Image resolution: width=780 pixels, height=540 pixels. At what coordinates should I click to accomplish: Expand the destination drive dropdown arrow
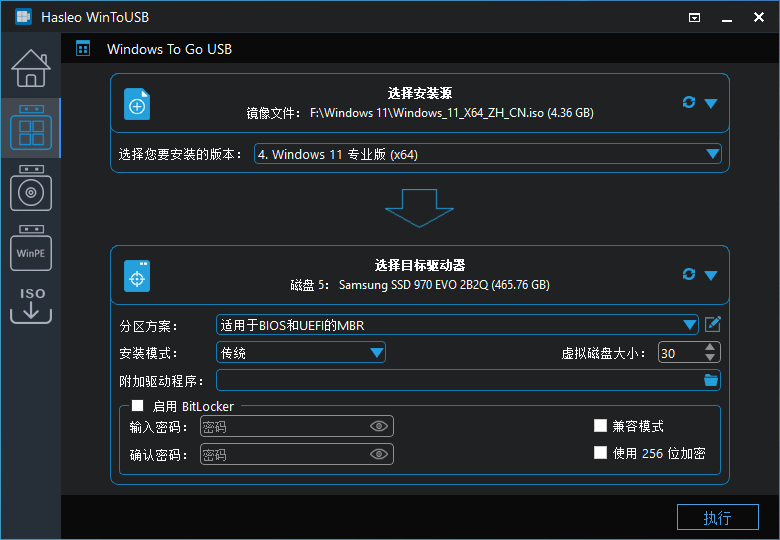[x=711, y=275]
